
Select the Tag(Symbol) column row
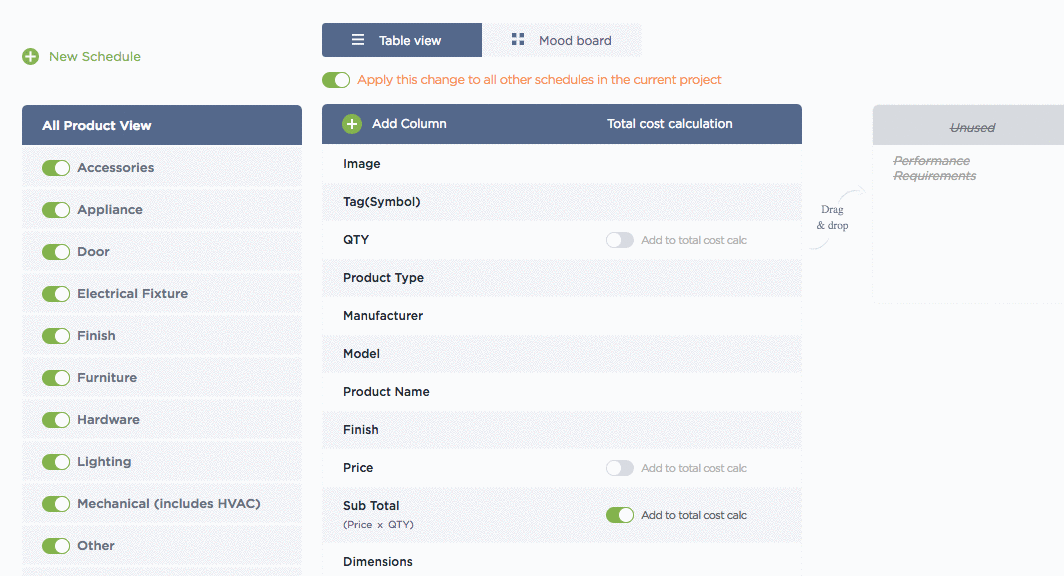click(x=562, y=201)
